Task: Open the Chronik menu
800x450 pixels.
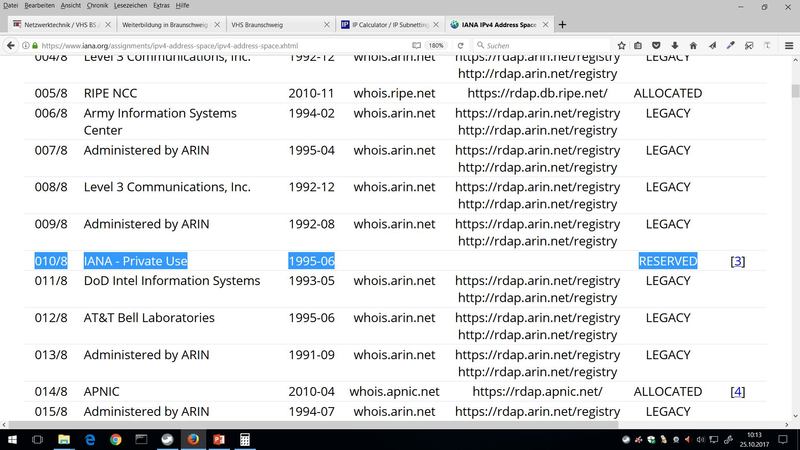Action: point(97,5)
